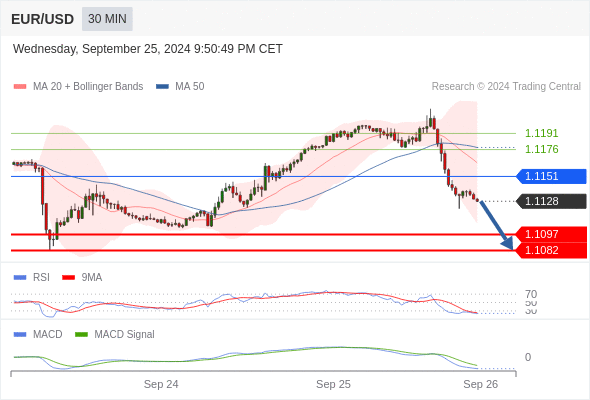Click the 1.1082 red support tag

point(551,250)
